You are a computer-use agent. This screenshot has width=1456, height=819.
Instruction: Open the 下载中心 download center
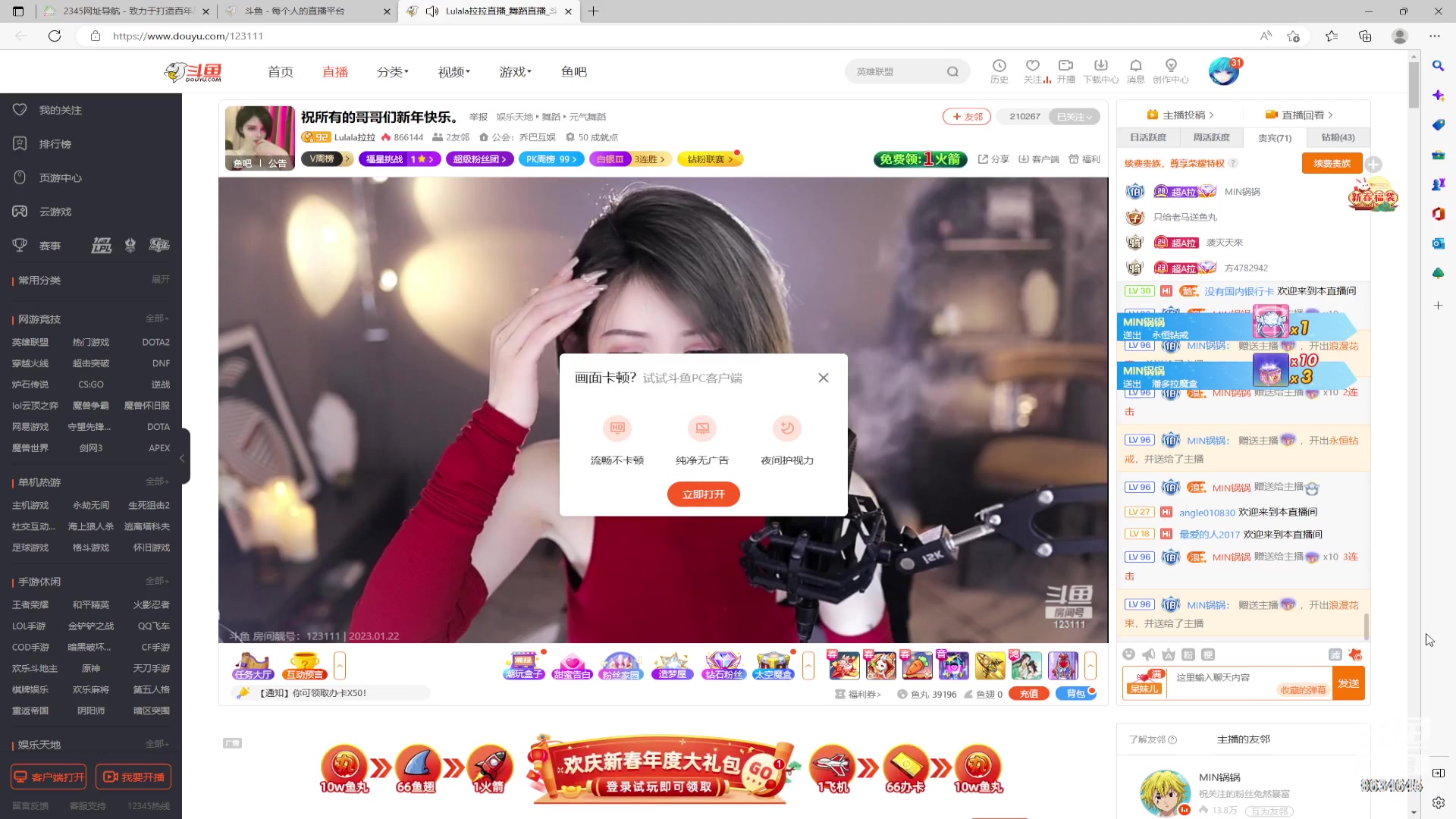tap(1101, 70)
